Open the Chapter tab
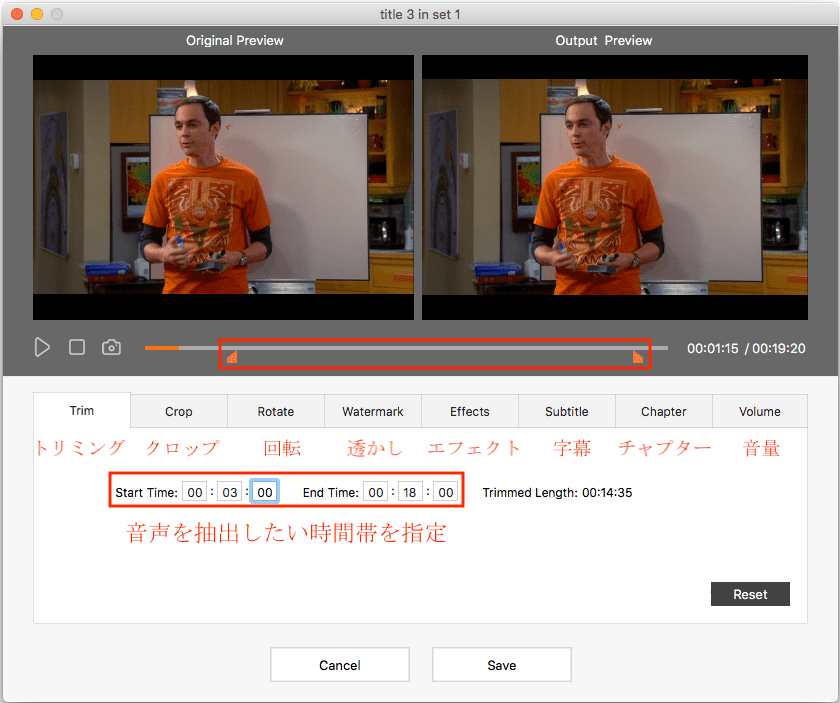This screenshot has width=840, height=703. coord(664,412)
